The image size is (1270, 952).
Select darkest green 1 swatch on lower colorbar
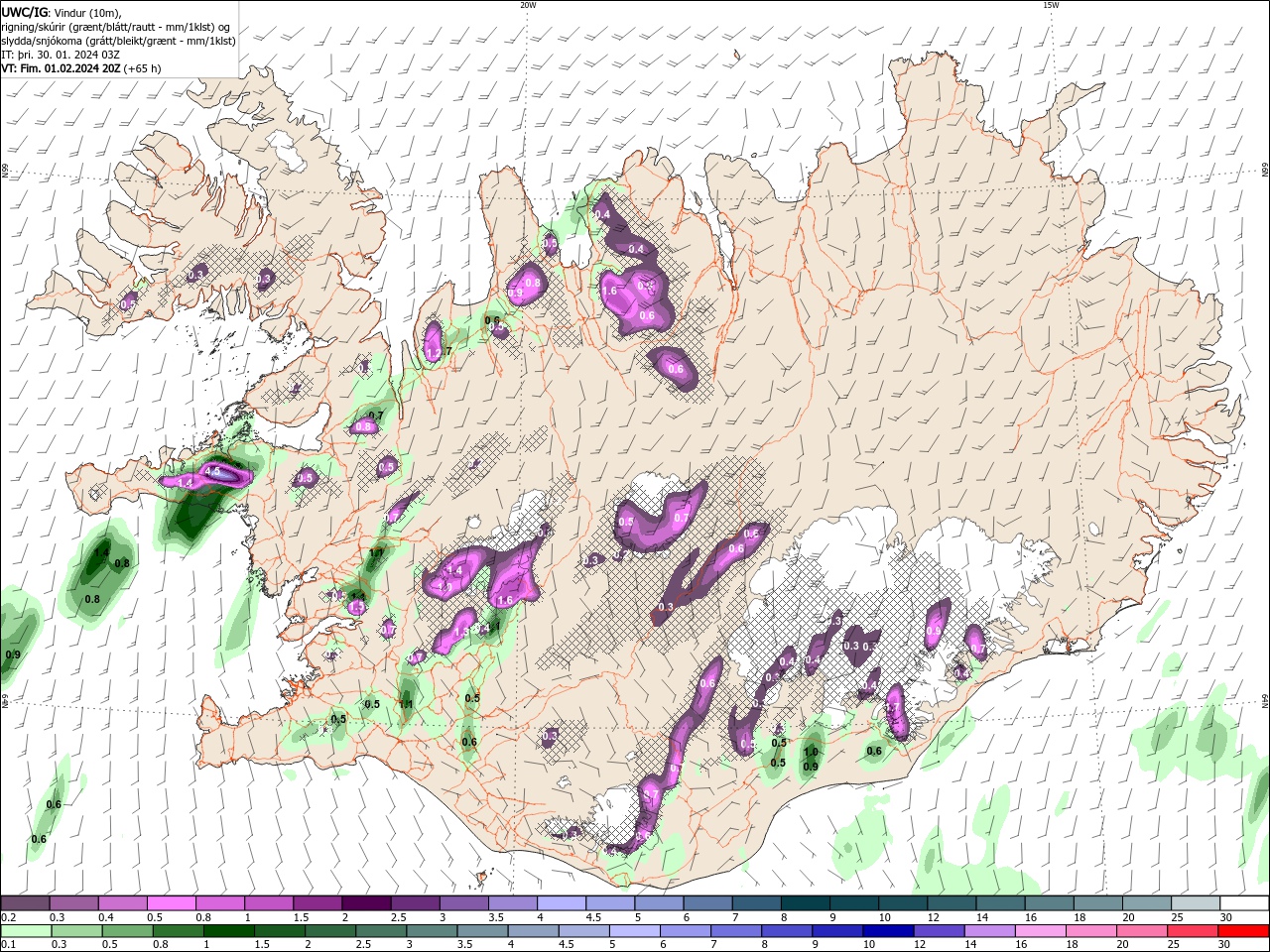[228, 931]
